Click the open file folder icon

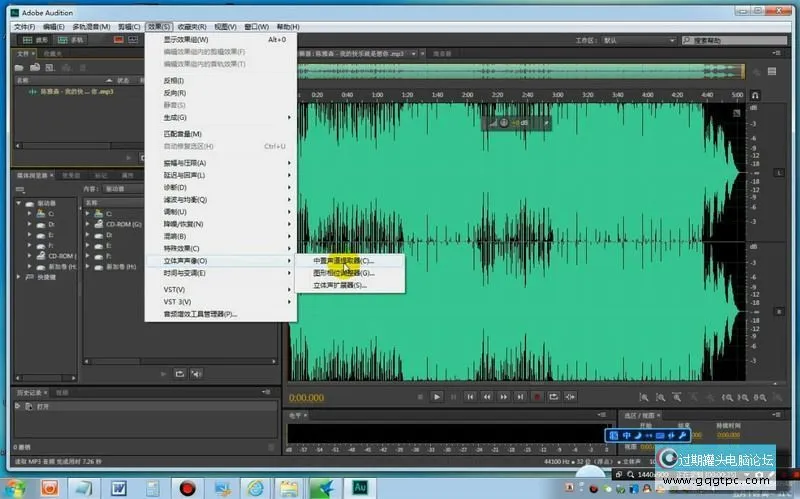point(19,66)
